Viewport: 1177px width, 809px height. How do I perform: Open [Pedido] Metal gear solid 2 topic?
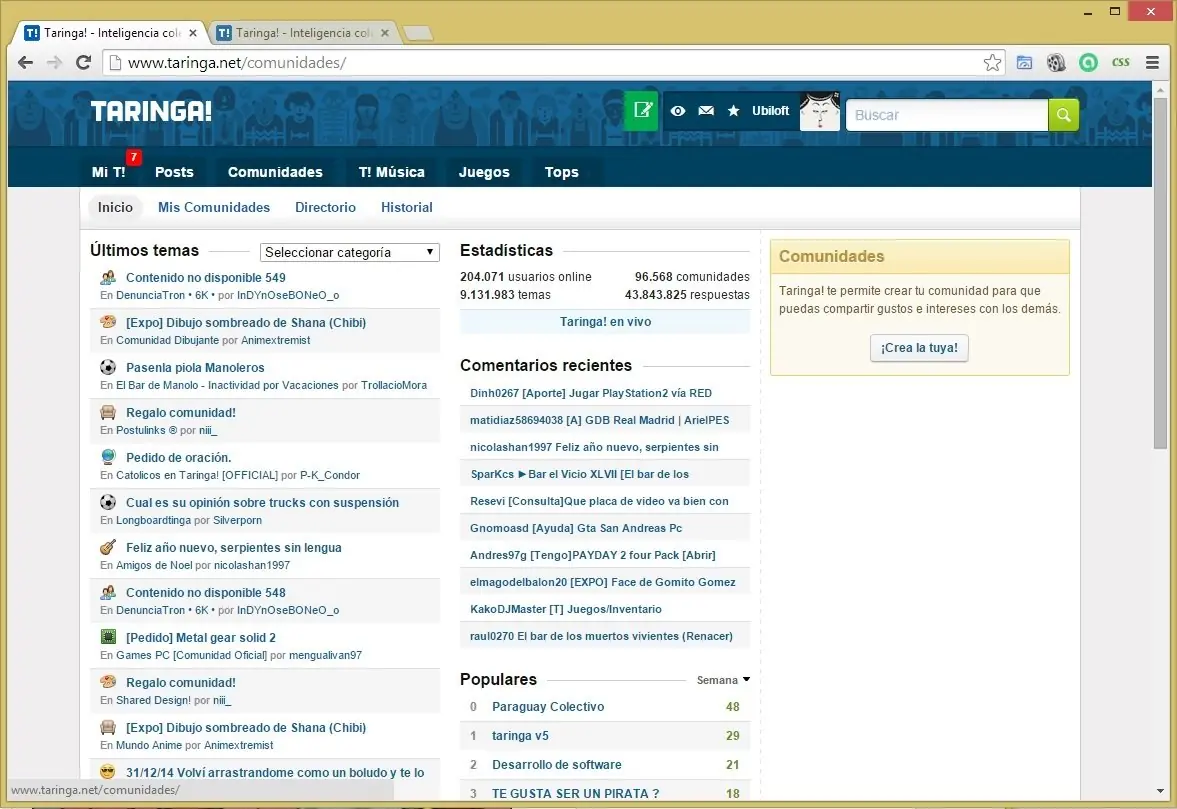(x=200, y=637)
